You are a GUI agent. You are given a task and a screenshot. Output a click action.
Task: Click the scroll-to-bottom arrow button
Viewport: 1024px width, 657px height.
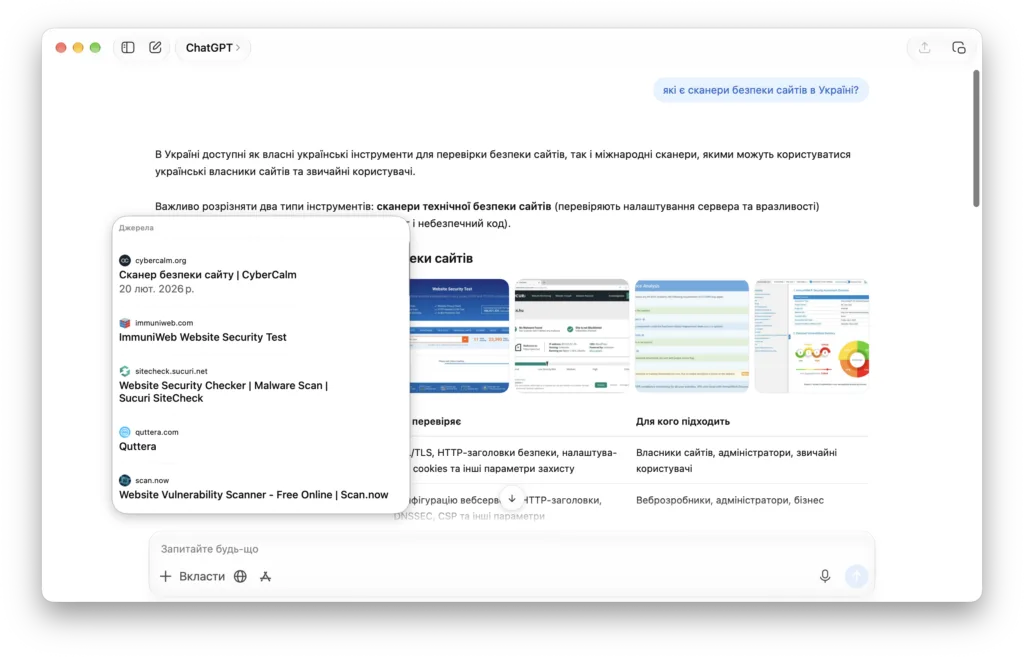[512, 499]
